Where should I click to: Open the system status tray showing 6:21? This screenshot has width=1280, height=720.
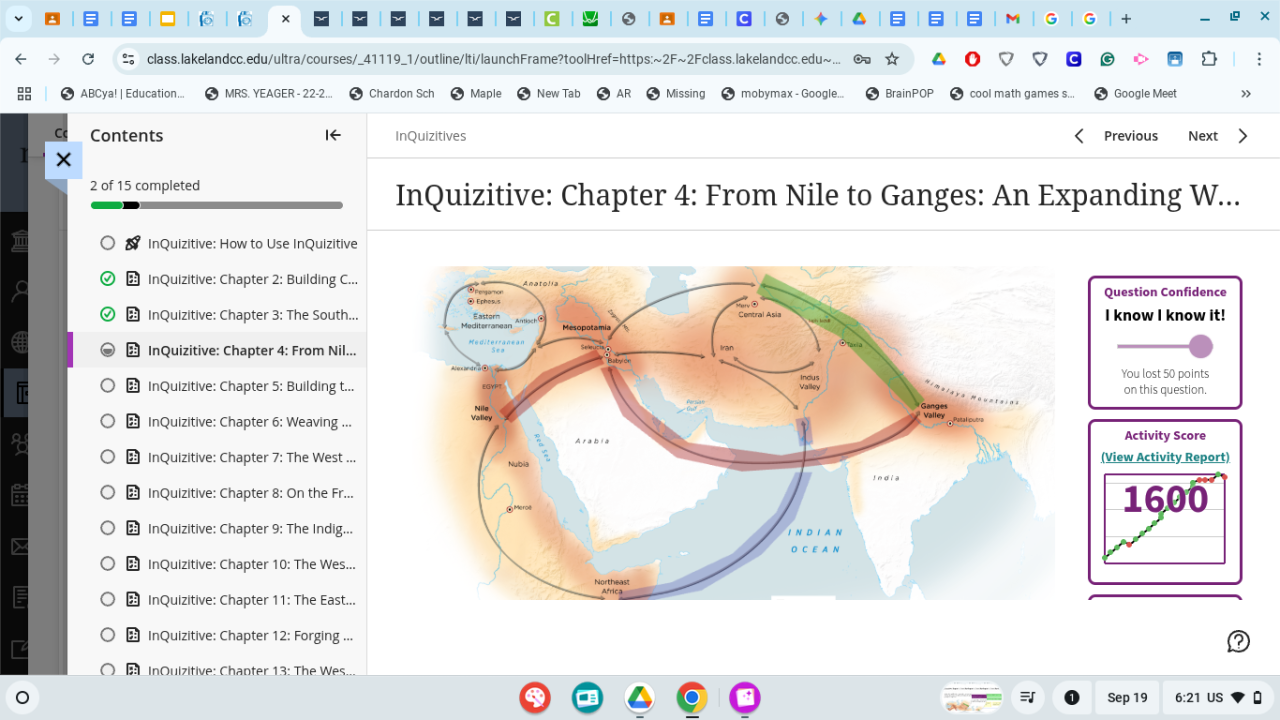1220,697
